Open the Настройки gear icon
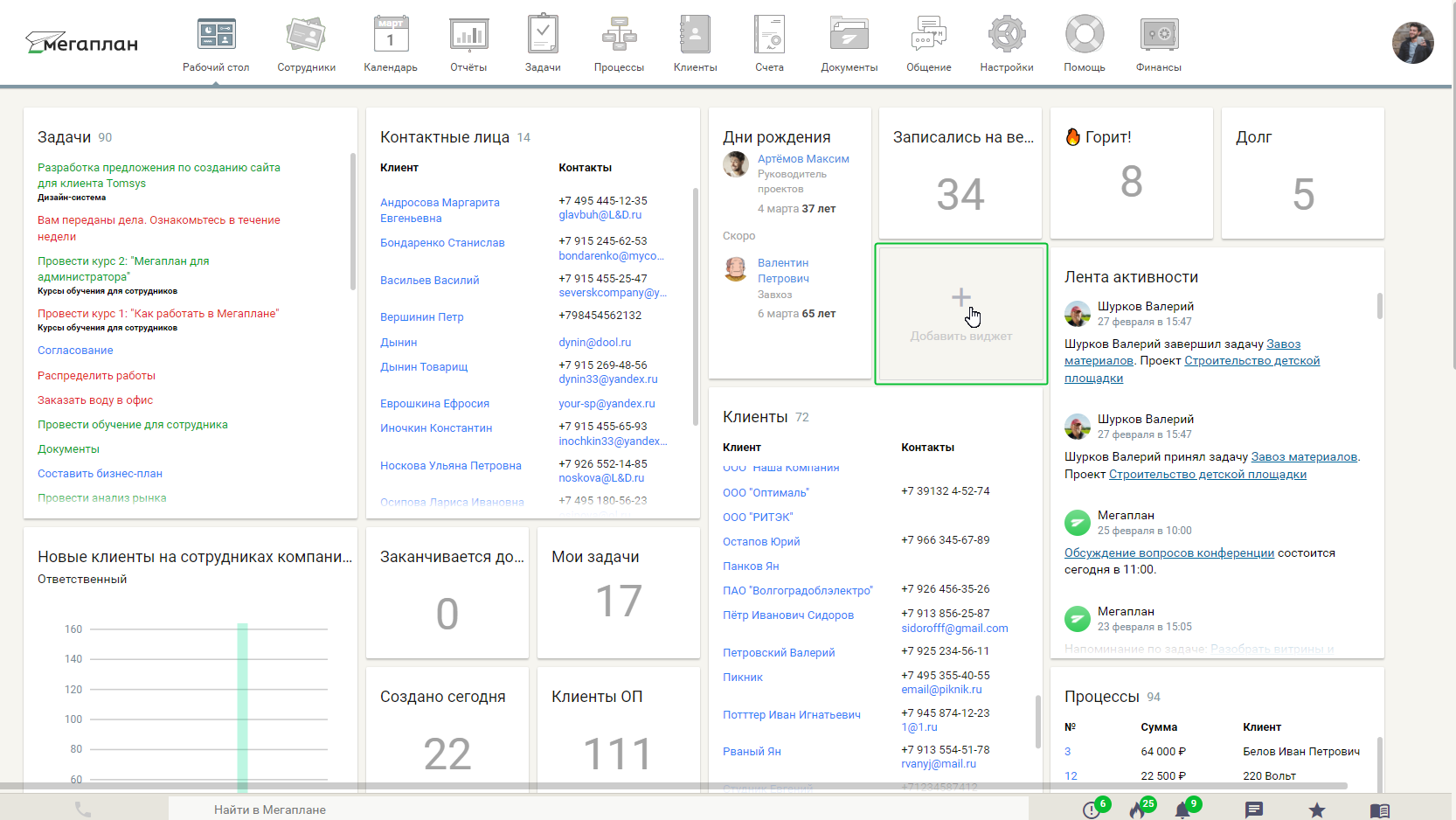The image size is (1456, 820). 1007,35
